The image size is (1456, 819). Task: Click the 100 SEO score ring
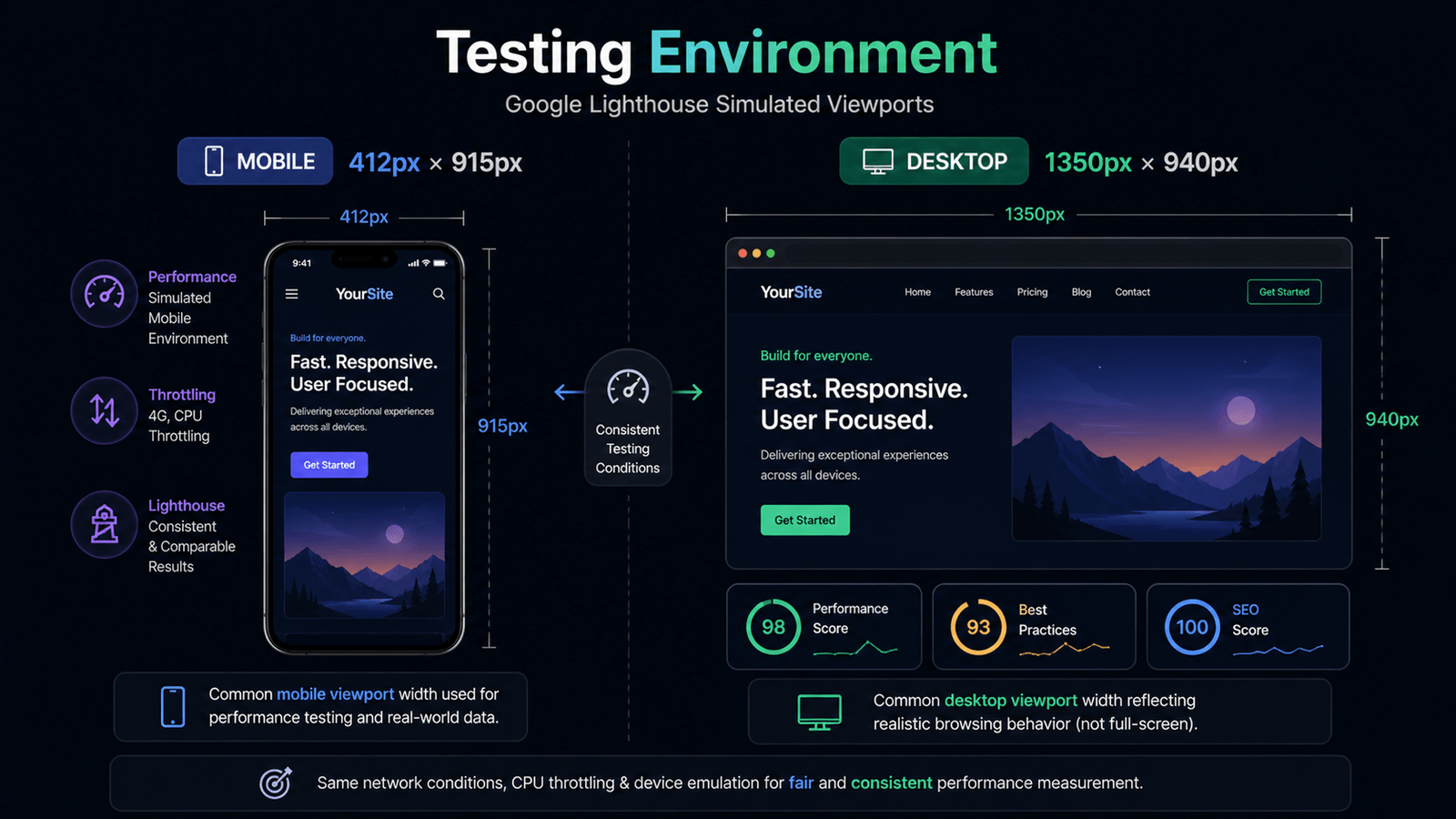coord(1192,627)
